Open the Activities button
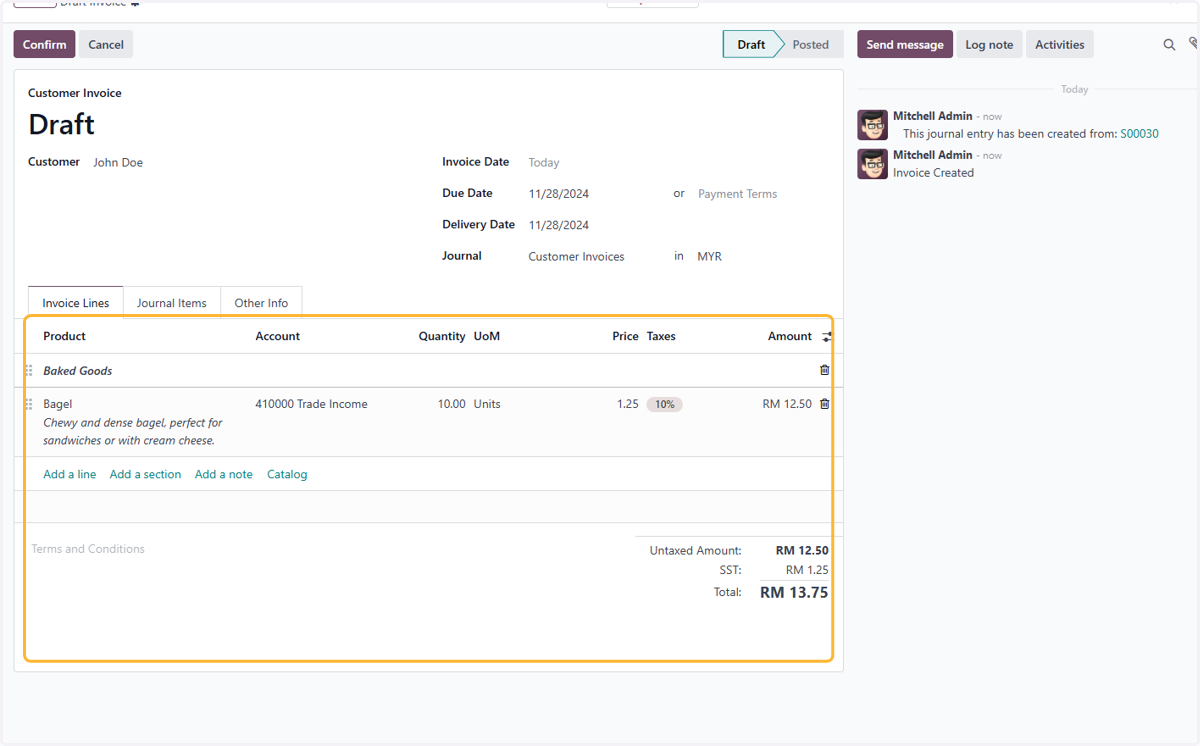The width and height of the screenshot is (1200, 746). pyautogui.click(x=1060, y=44)
